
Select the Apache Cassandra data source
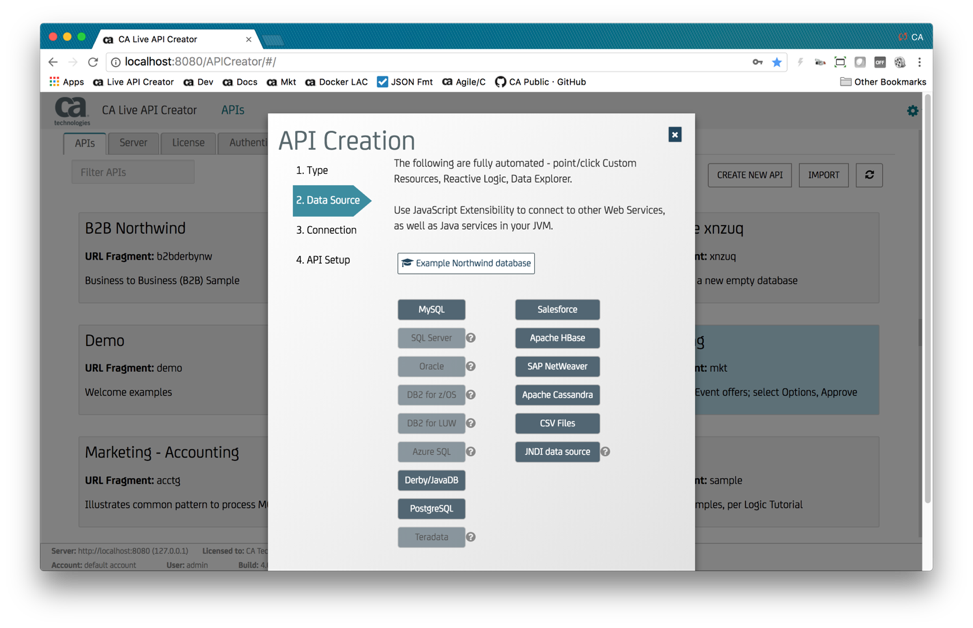click(557, 395)
